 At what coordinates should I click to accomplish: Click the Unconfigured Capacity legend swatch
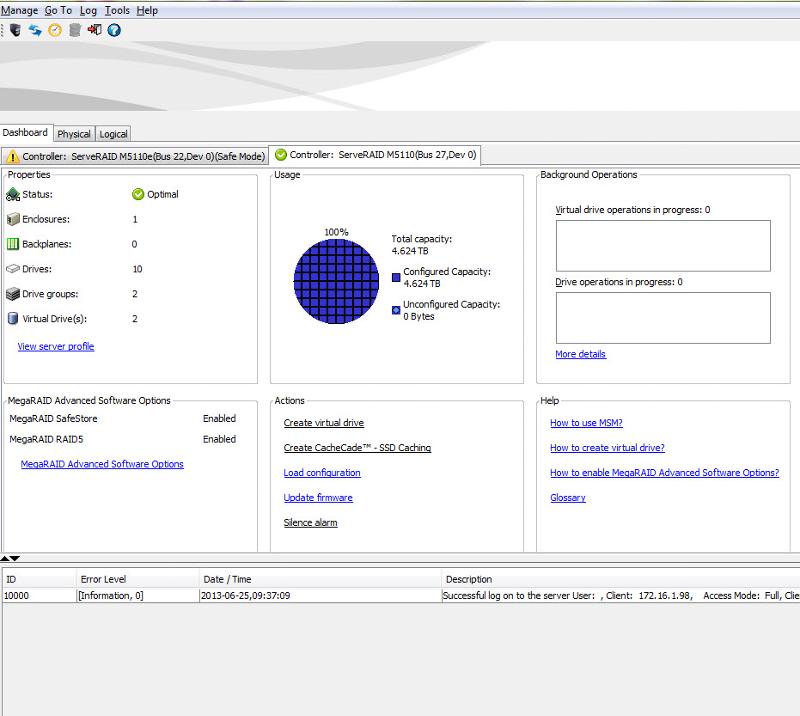(396, 310)
